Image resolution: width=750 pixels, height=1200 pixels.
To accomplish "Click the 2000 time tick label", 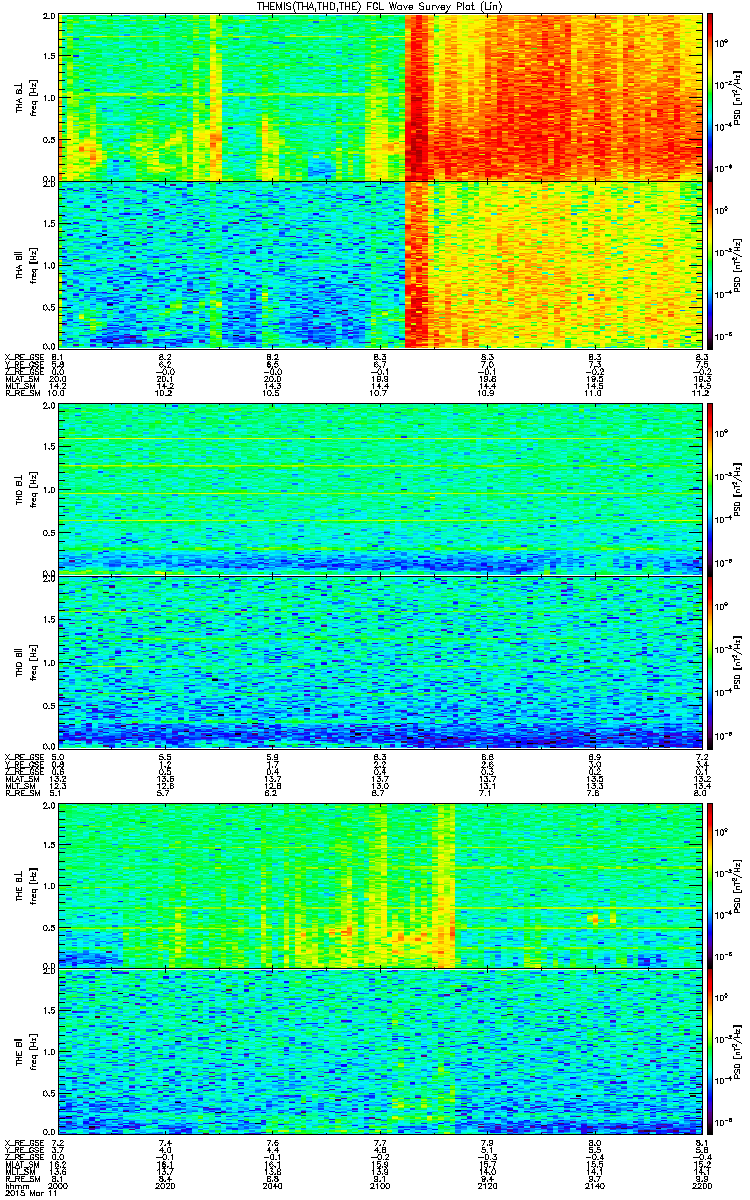I will [59, 1184].
